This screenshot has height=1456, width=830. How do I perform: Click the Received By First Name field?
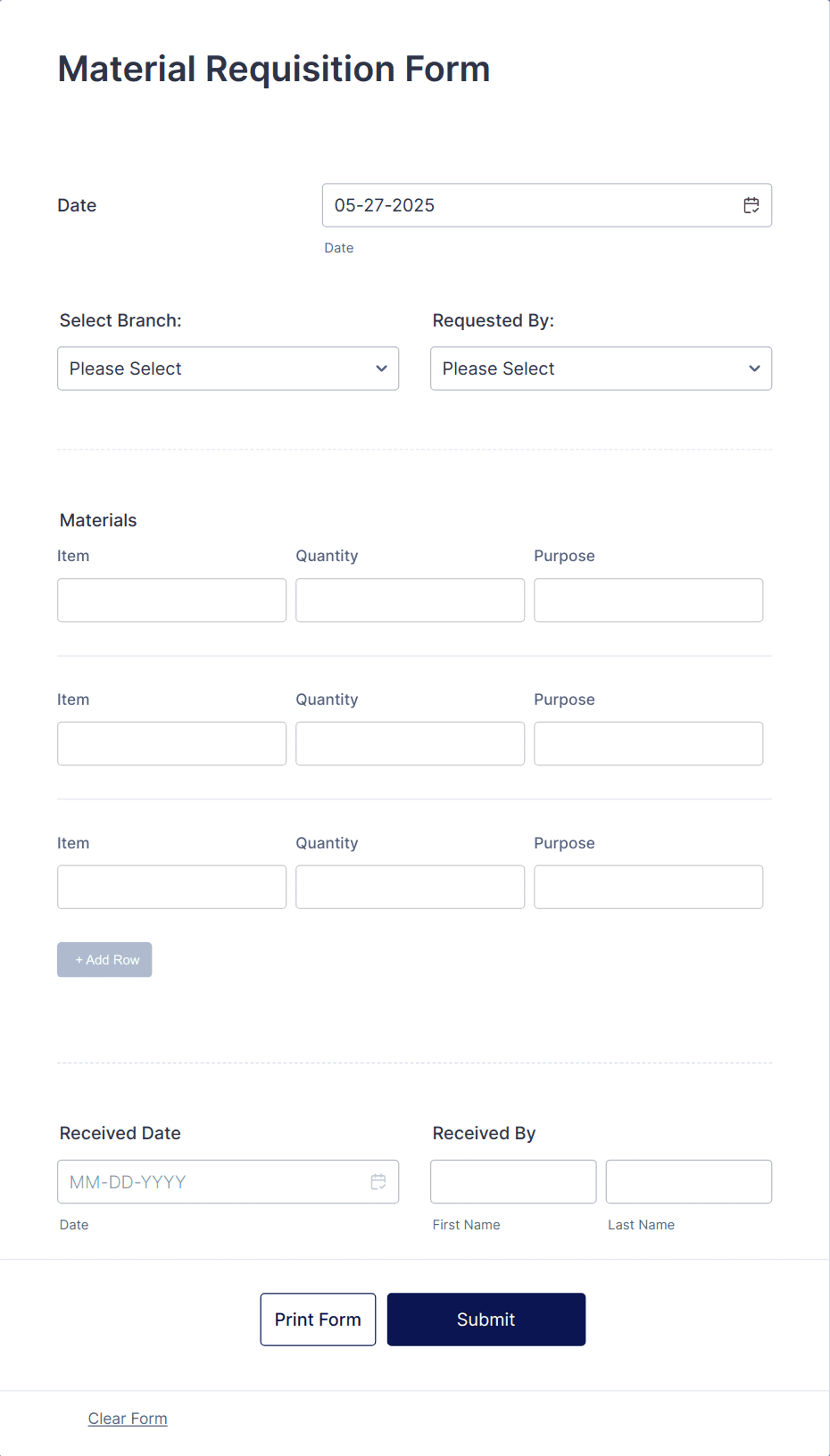(513, 1181)
